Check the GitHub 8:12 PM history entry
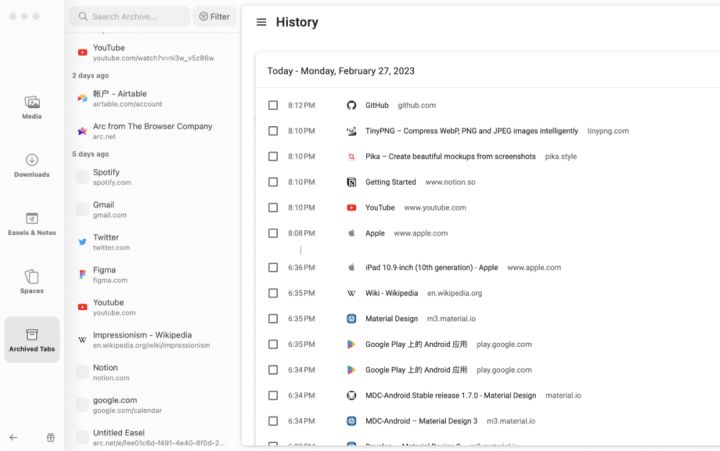720x451 pixels. coord(273,105)
